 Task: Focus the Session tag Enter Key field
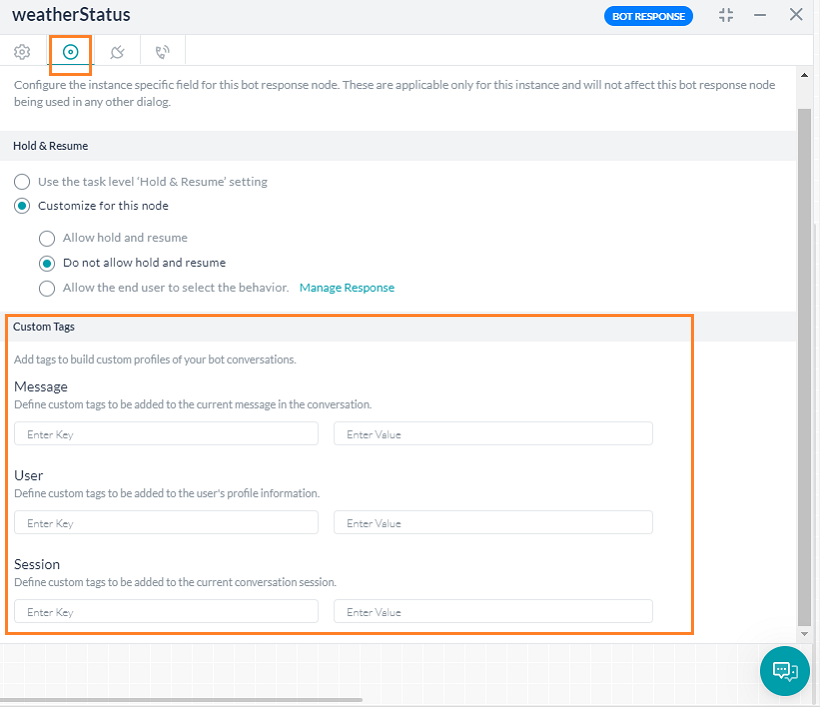click(166, 612)
